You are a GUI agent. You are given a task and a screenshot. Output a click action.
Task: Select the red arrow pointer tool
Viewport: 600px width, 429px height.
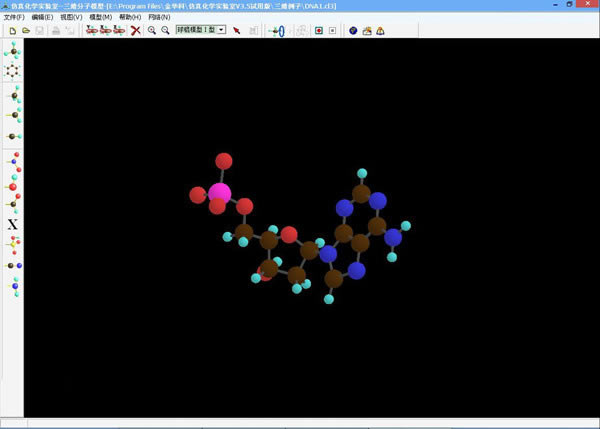tap(237, 31)
